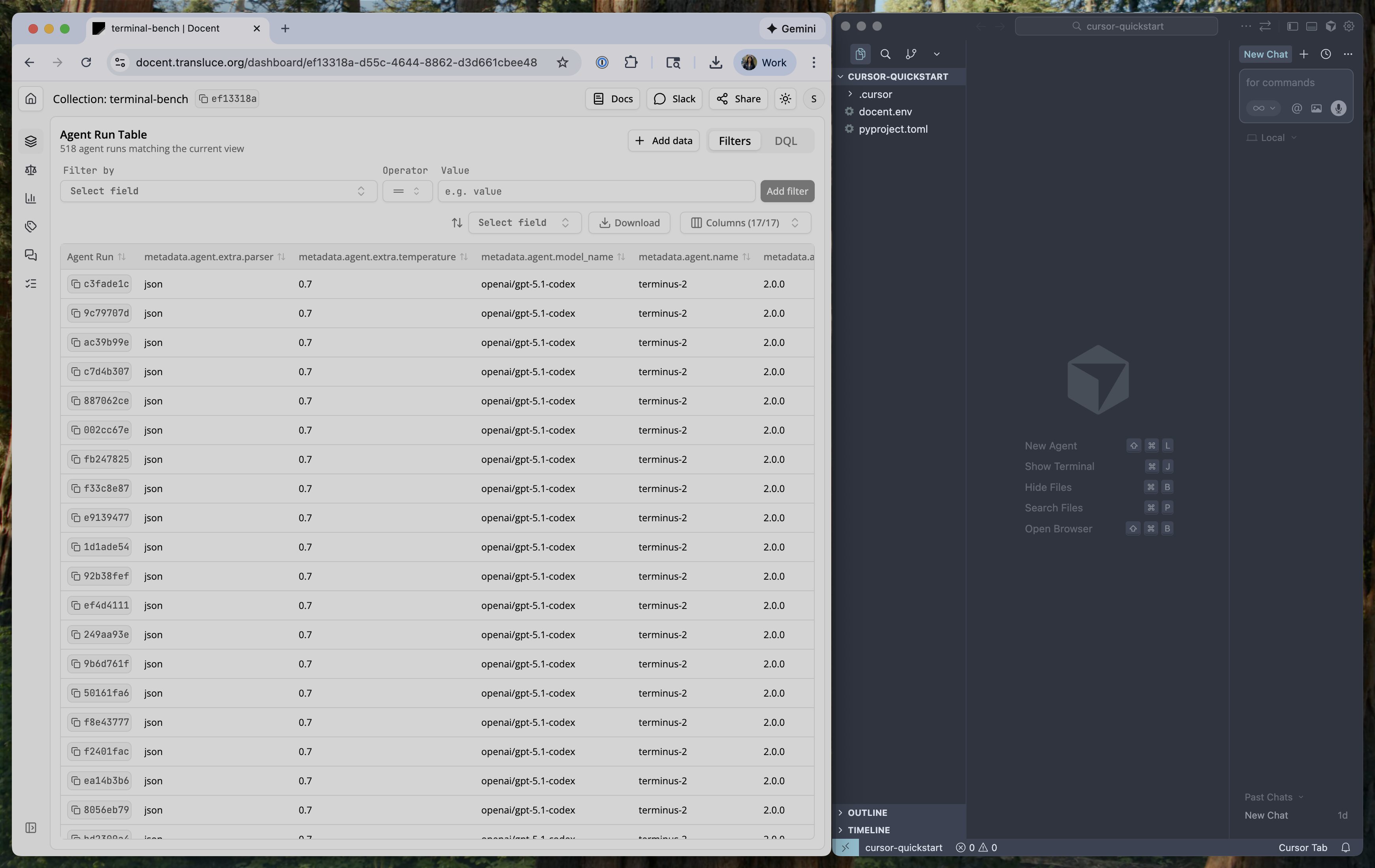Click the filter Value input field
This screenshot has height=868, width=1375.
pyautogui.click(x=596, y=191)
